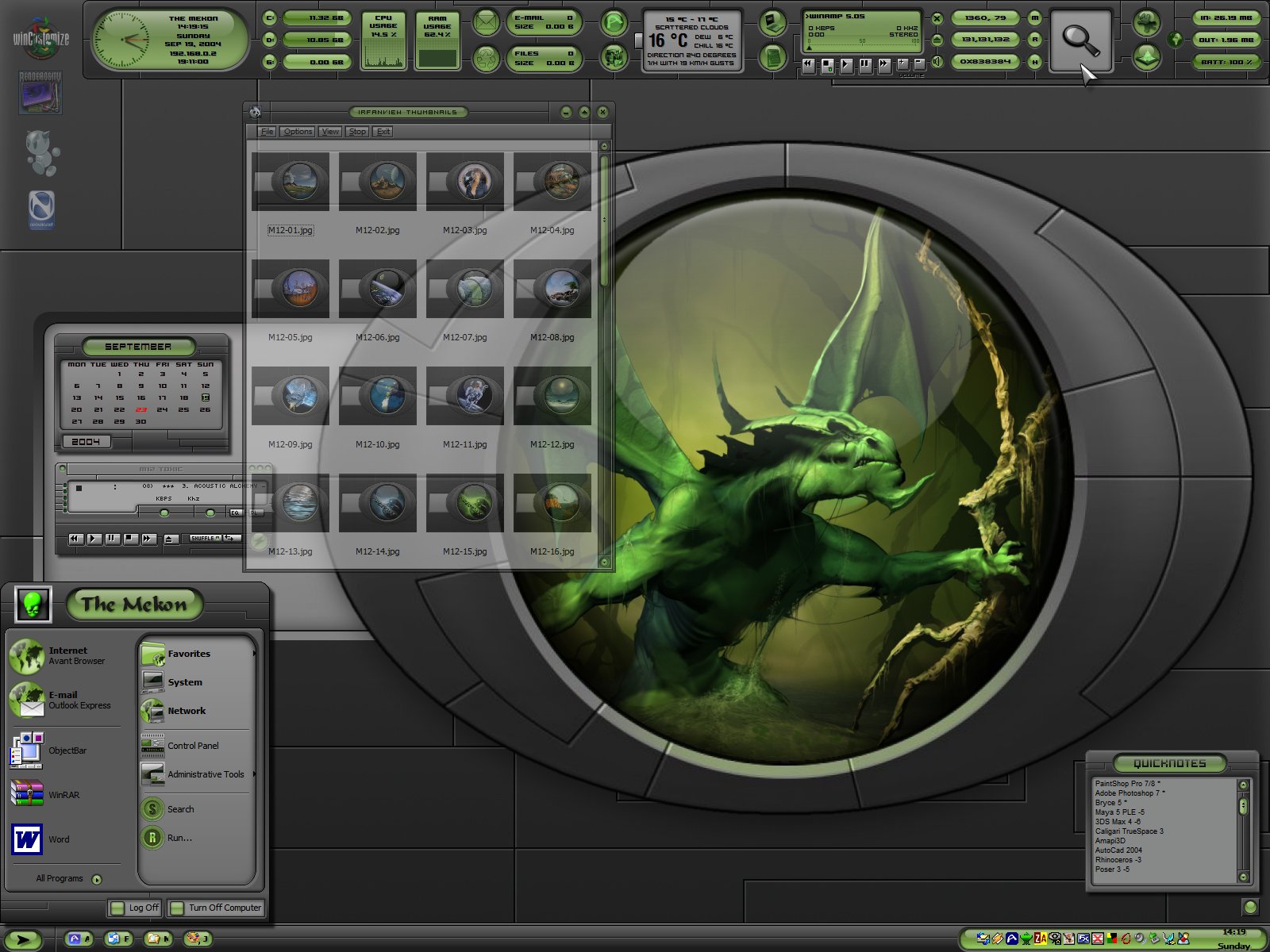Viewport: 1270px width, 952px height.
Task: Click Turn Off Computer button
Action: coord(216,908)
